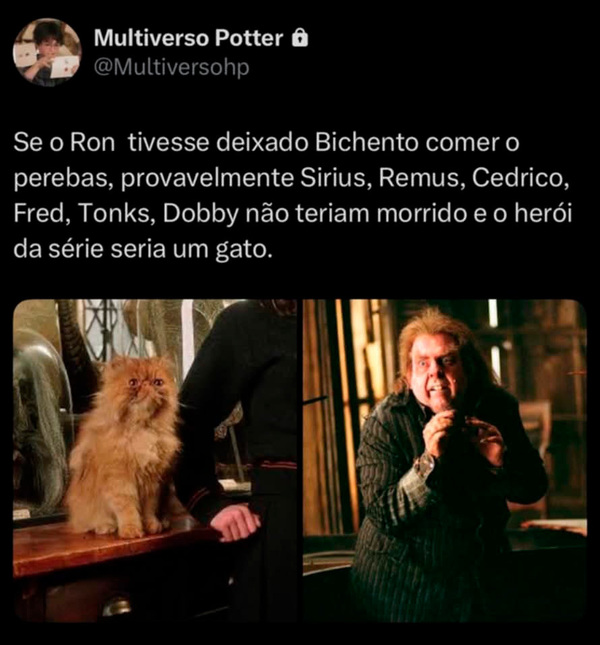This screenshot has width=600, height=645.
Task: Open the Multiverso Potter profile avatar
Action: (x=47, y=52)
